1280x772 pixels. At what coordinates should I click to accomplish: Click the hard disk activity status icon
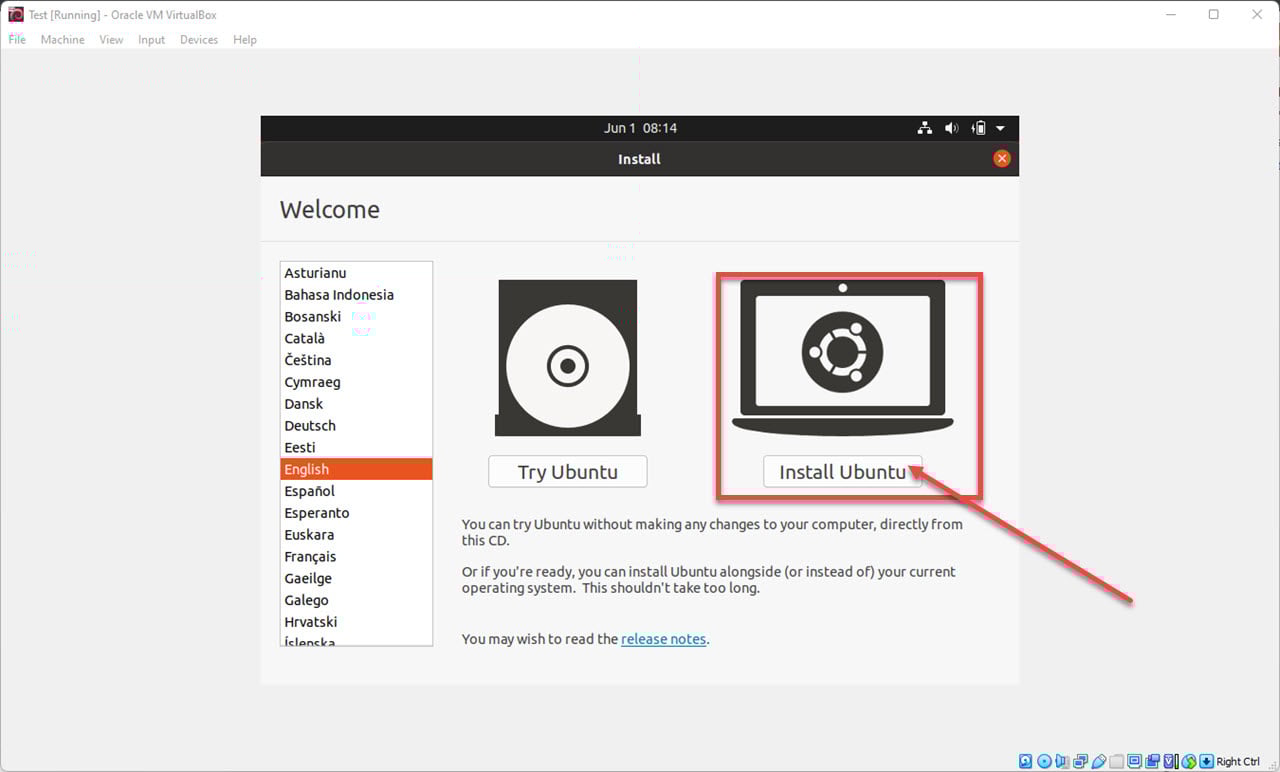click(x=1026, y=761)
